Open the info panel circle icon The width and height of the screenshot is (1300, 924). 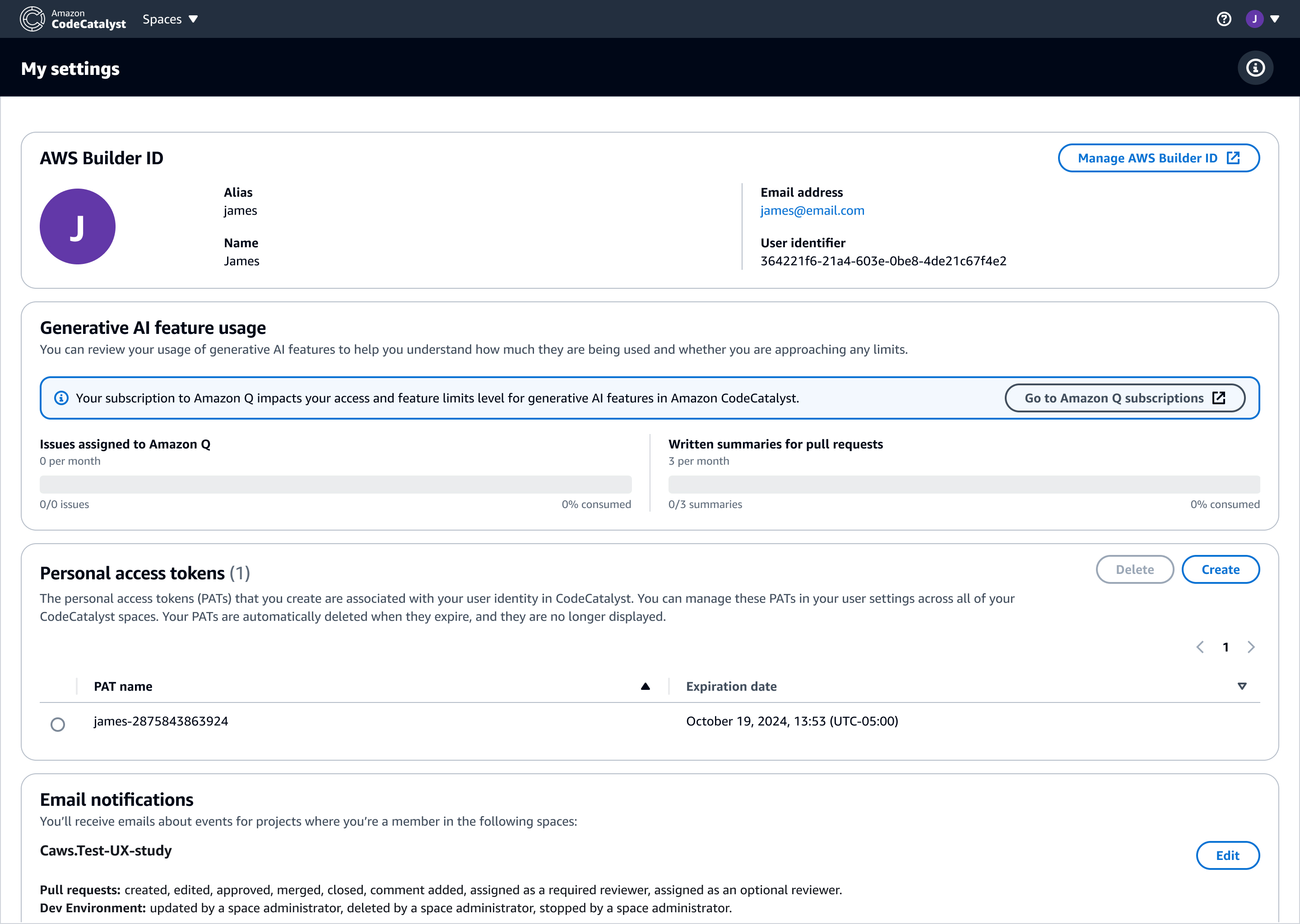1255,68
